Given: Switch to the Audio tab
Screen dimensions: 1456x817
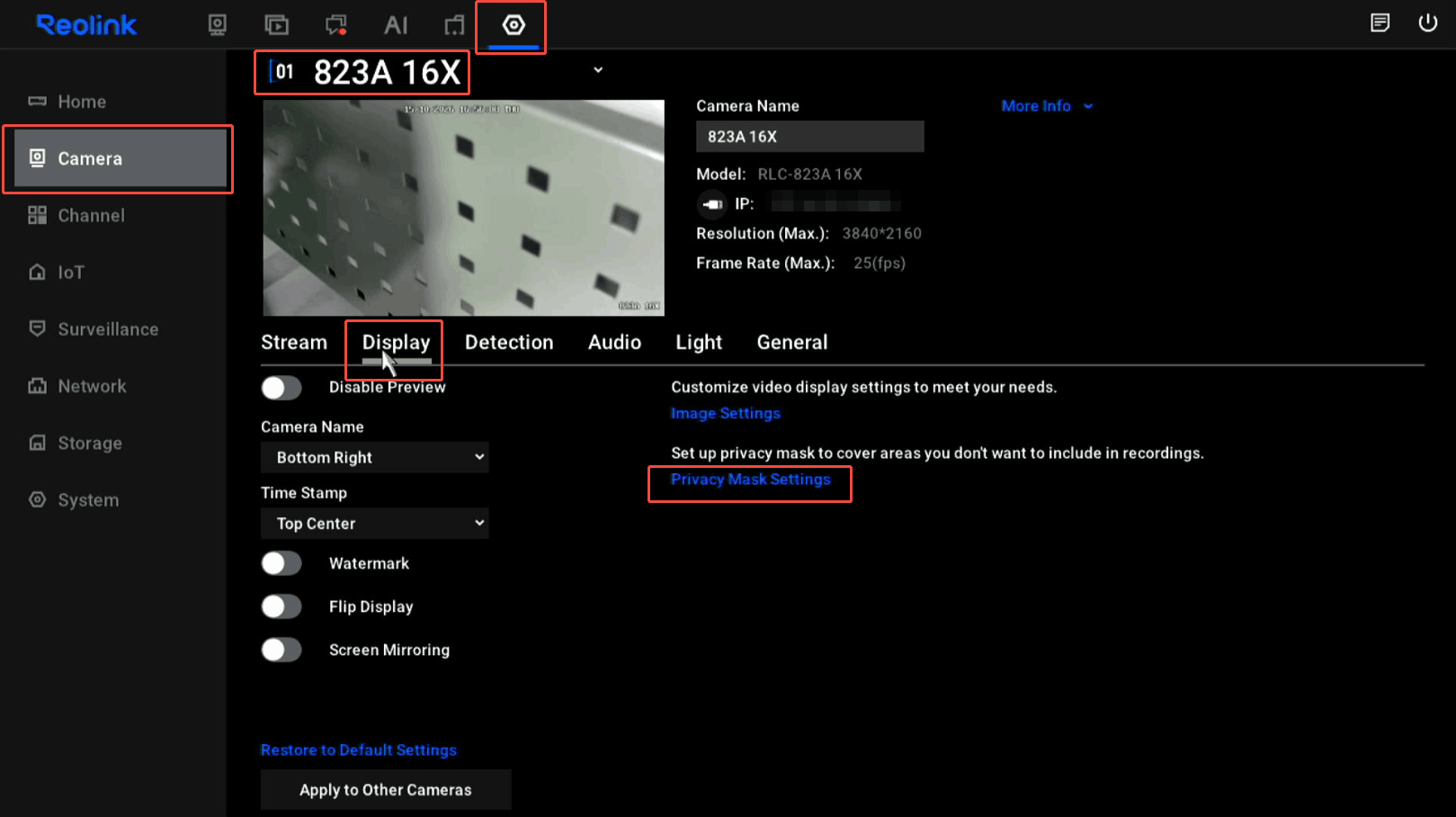Looking at the screenshot, I should (614, 343).
